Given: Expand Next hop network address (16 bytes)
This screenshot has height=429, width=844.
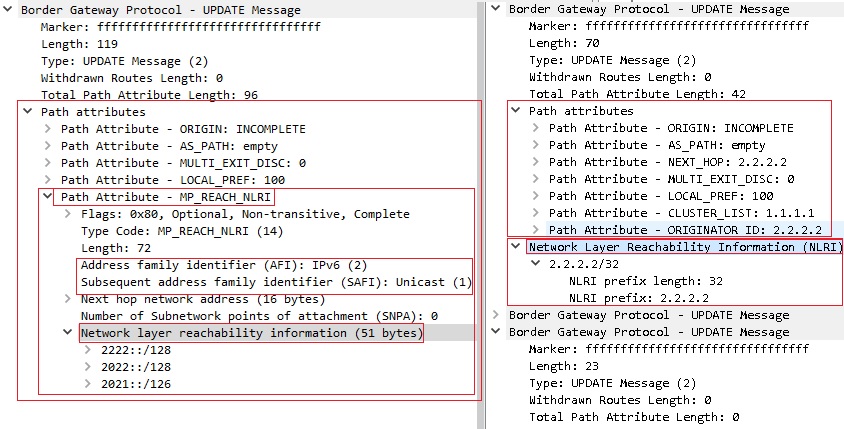Looking at the screenshot, I should [67, 299].
